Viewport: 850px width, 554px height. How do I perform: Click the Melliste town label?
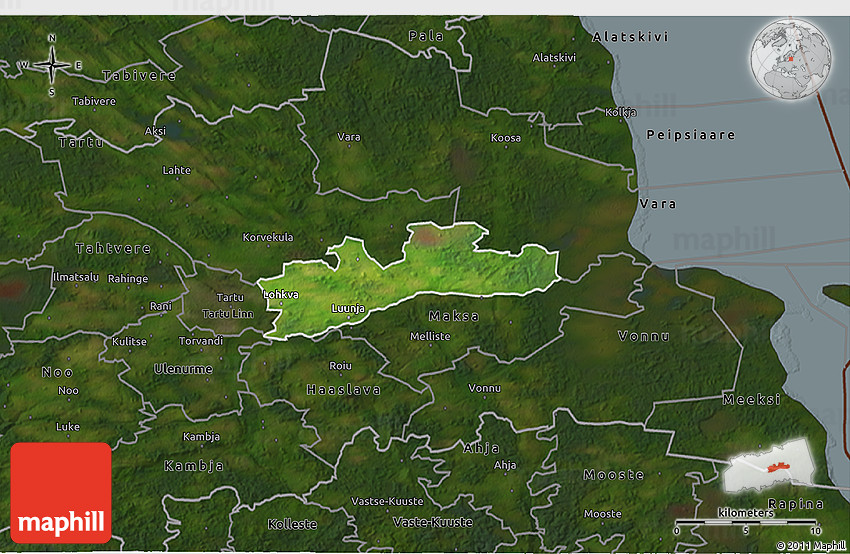click(x=431, y=337)
